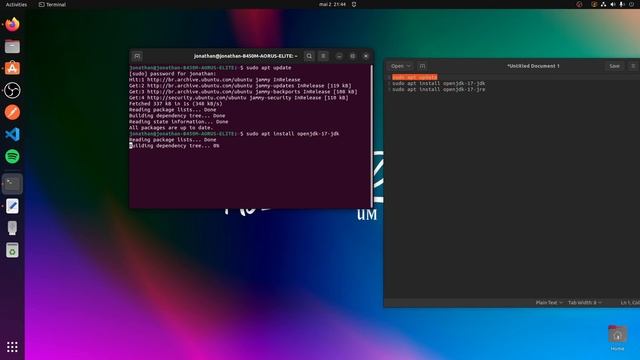Click the Save button in Text Editor
The image size is (640, 360).
[614, 66]
